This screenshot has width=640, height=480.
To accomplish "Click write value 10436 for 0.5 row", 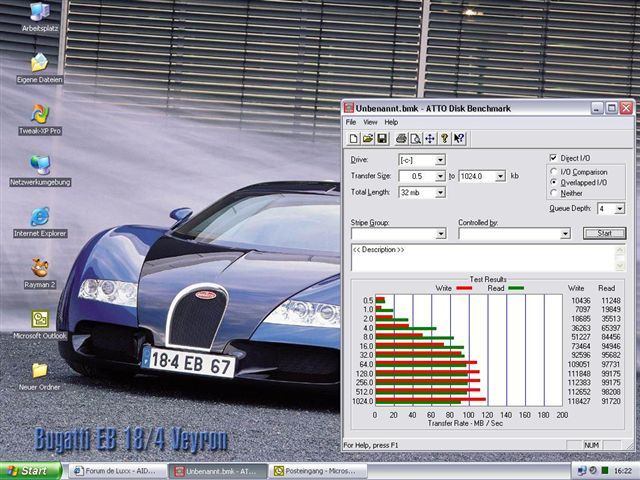I will [581, 300].
